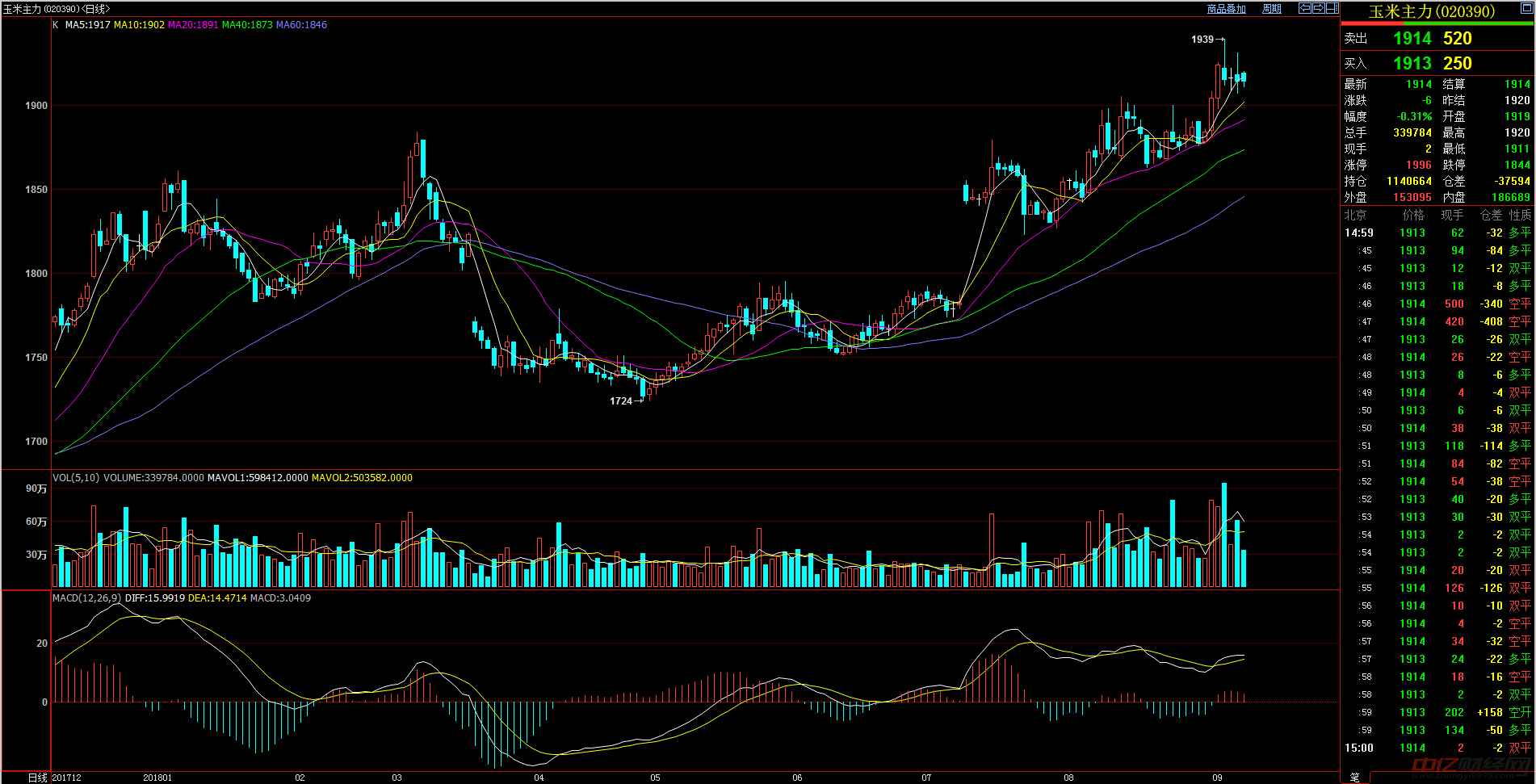Click the right arrow navigation icon
1536x784 pixels.
[1318, 8]
